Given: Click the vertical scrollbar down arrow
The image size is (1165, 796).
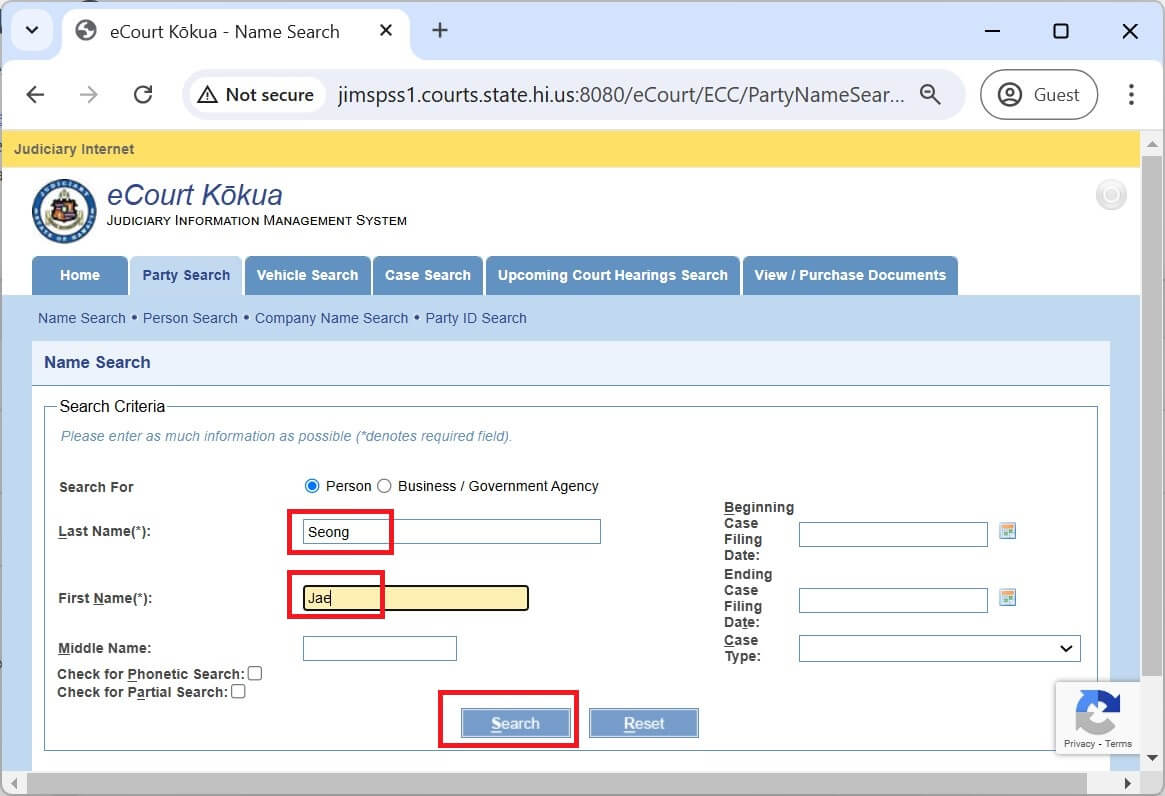Looking at the screenshot, I should (1152, 758).
